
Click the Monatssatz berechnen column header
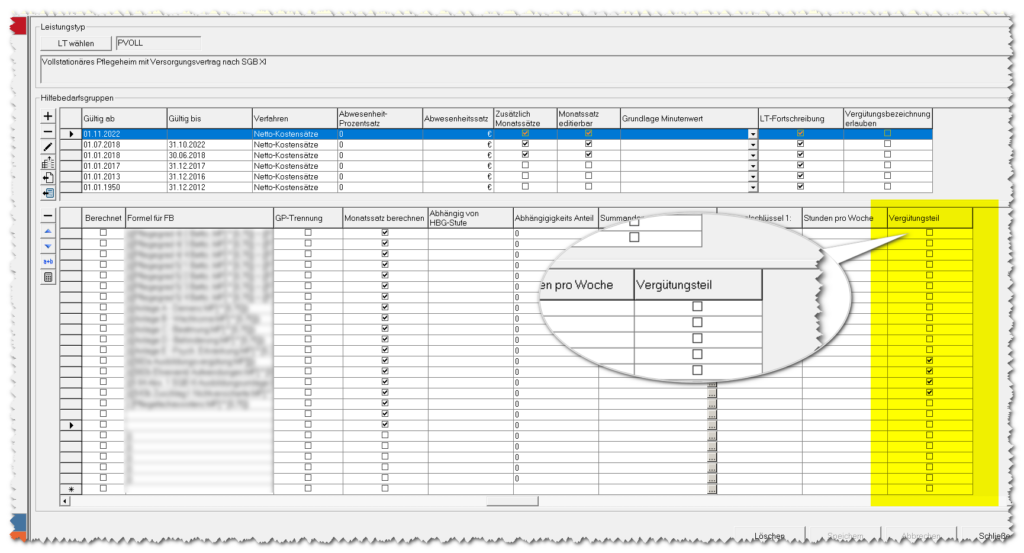[x=385, y=218]
